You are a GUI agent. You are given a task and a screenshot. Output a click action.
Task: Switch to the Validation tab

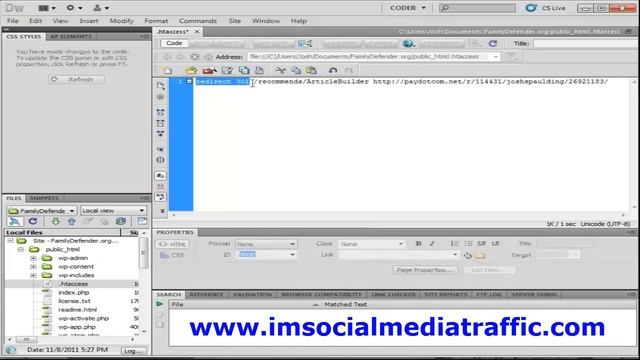pyautogui.click(x=252, y=294)
